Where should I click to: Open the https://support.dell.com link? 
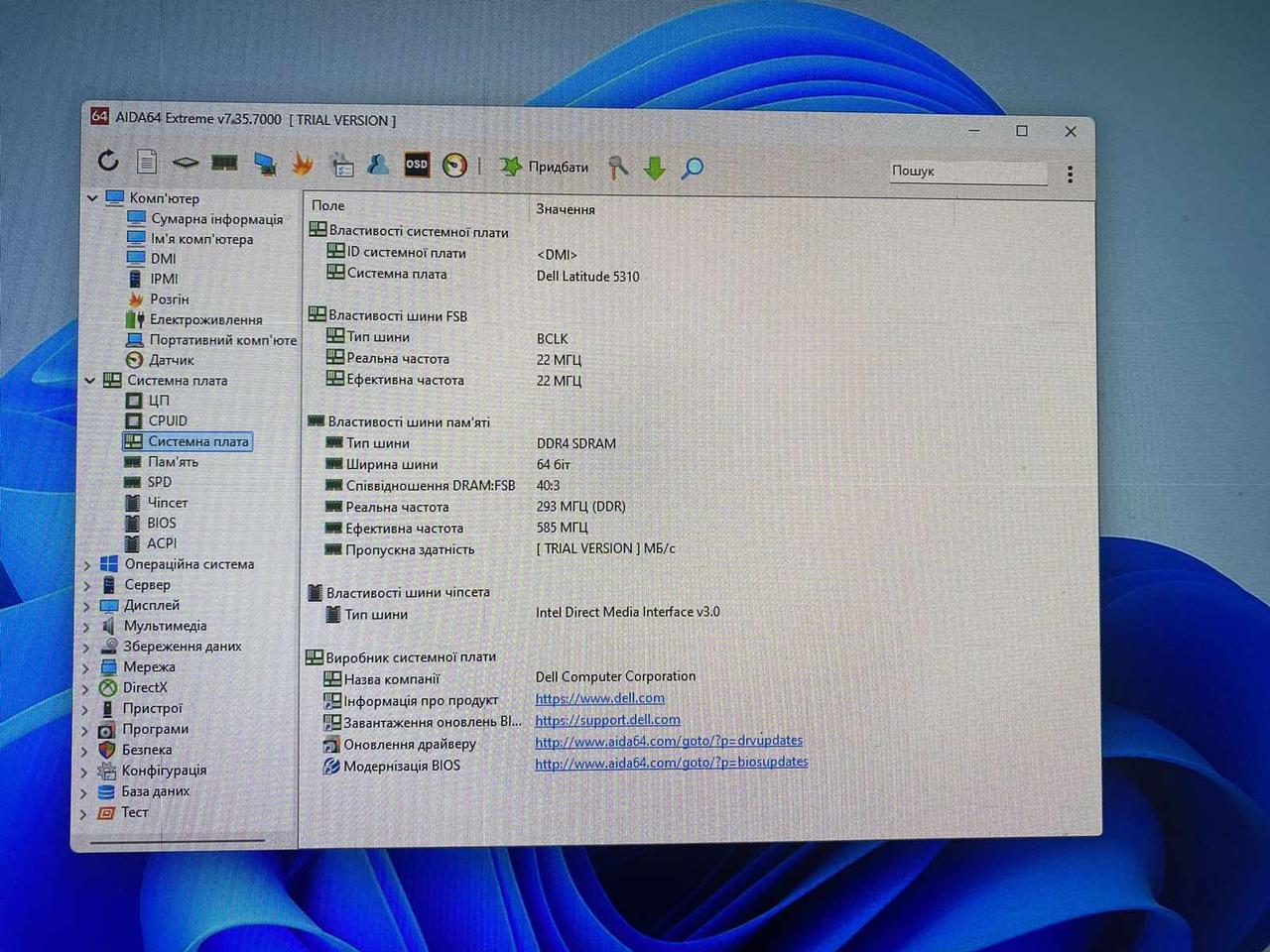(x=607, y=720)
